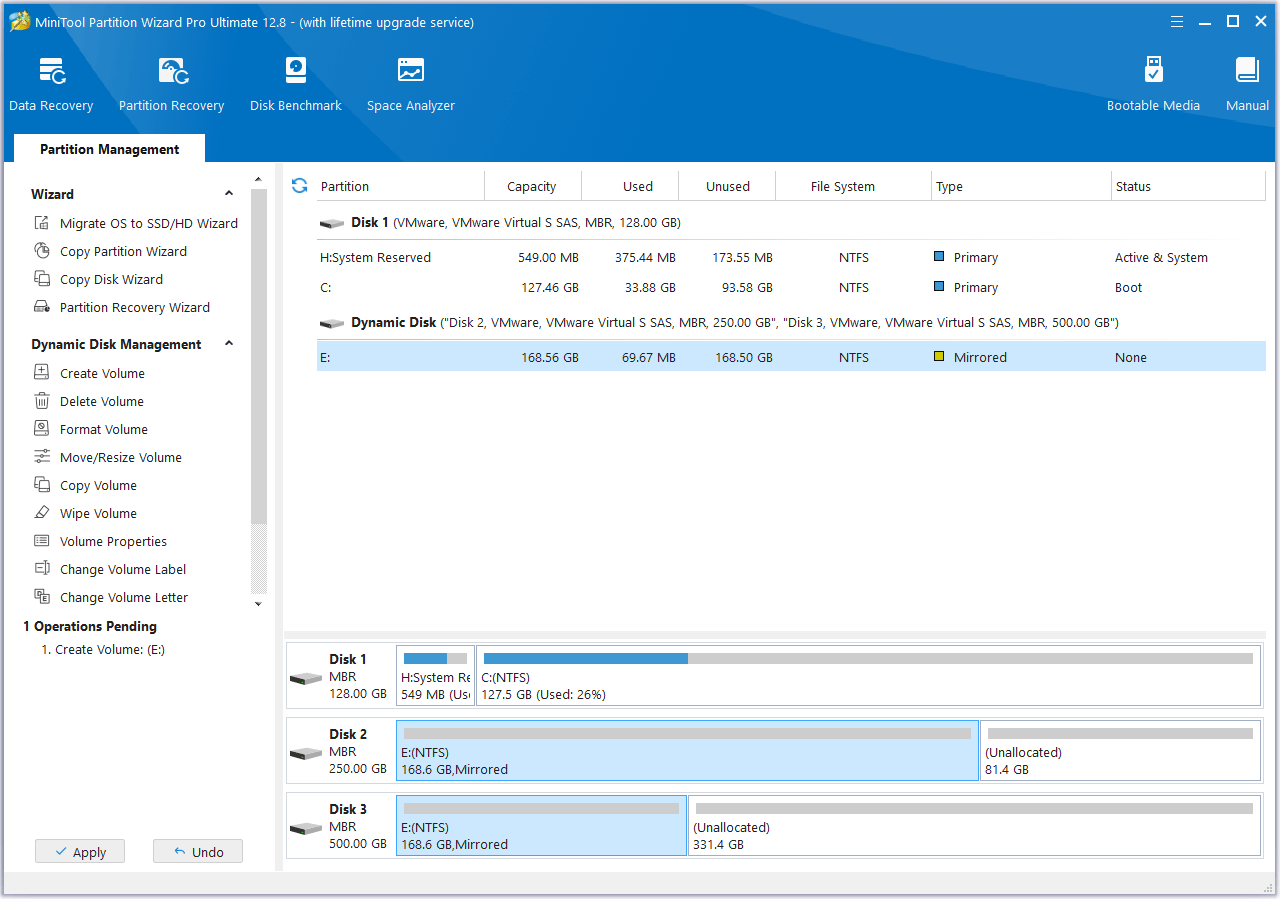Sort by the Status column header
This screenshot has width=1280, height=899.
1189,186
